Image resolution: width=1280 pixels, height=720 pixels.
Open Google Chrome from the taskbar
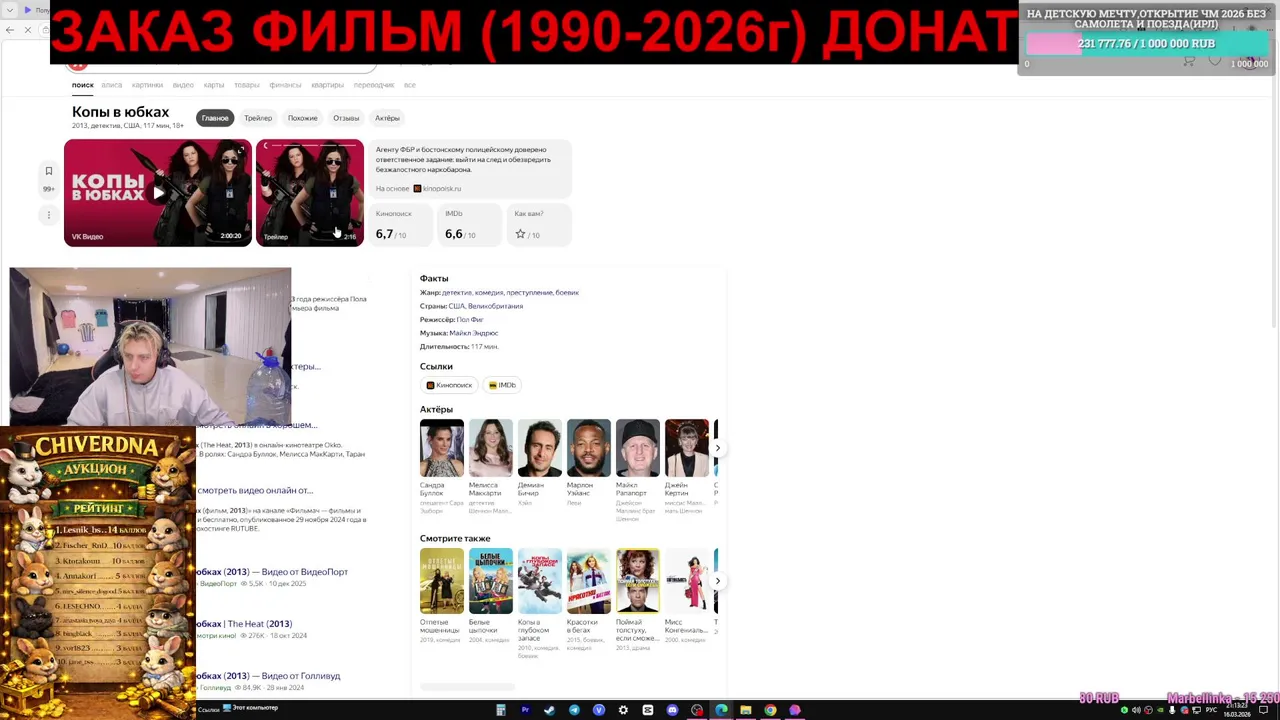(770, 710)
